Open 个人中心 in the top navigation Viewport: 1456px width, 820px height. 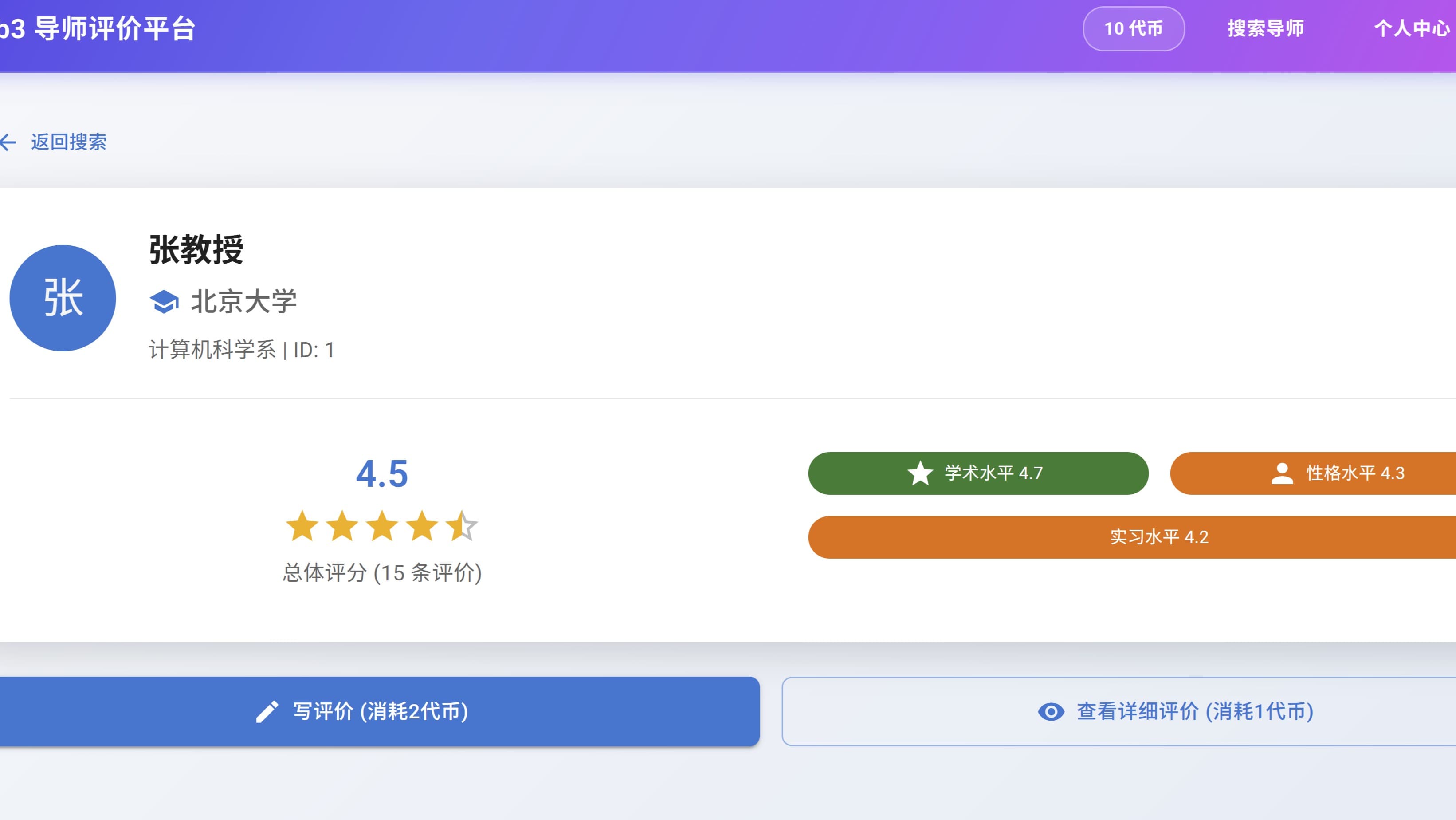[x=1411, y=28]
